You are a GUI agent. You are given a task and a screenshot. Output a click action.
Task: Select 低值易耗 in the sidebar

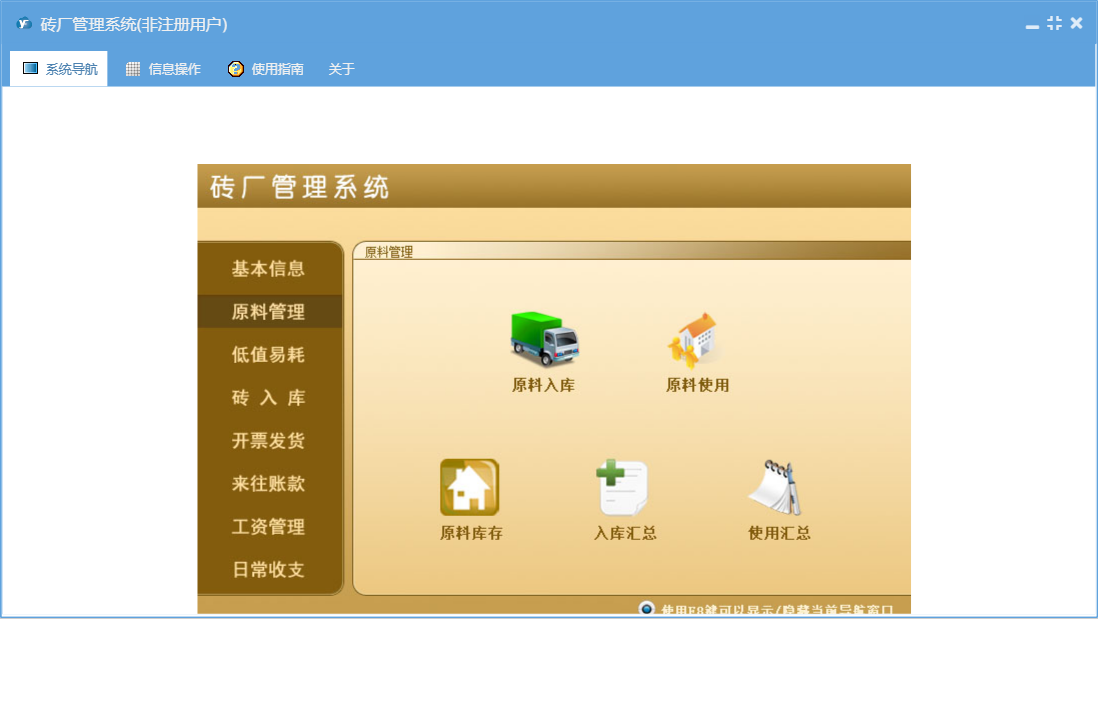coord(269,355)
